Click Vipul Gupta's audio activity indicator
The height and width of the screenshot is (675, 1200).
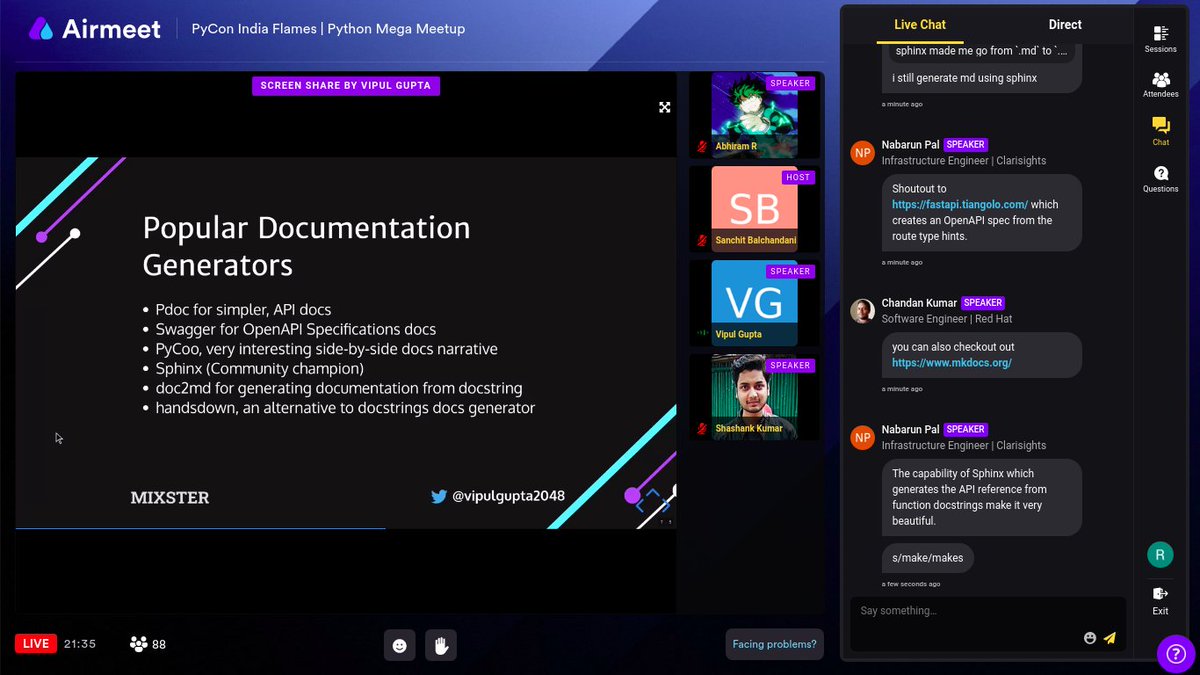tap(702, 334)
